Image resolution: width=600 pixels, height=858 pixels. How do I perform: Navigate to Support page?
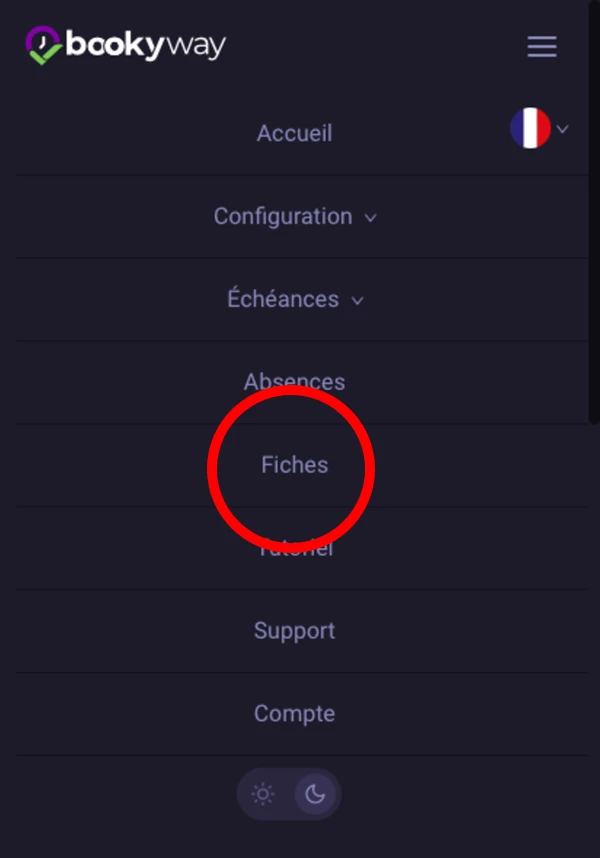(294, 631)
